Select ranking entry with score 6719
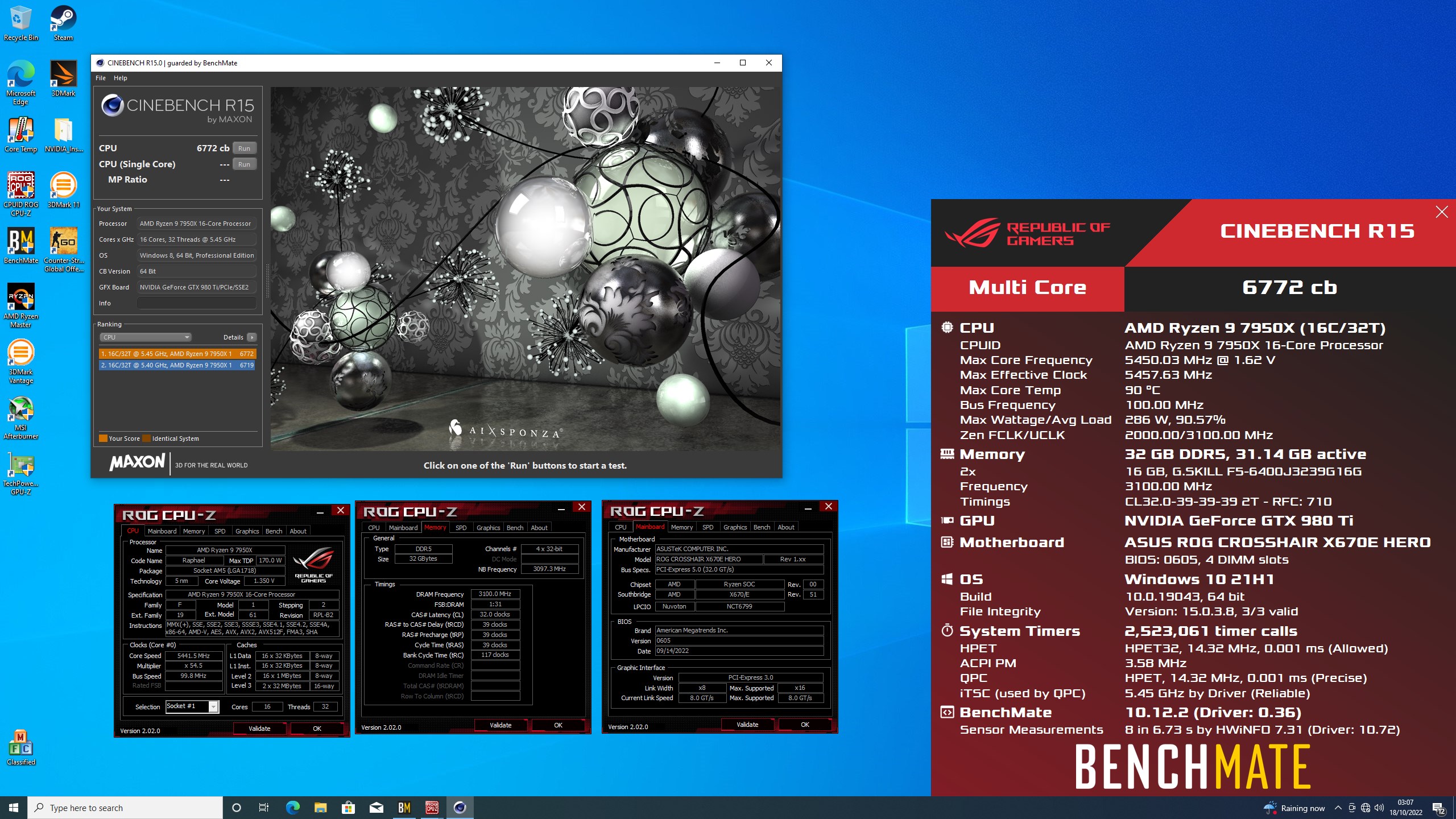The height and width of the screenshot is (819, 1456). 177,365
